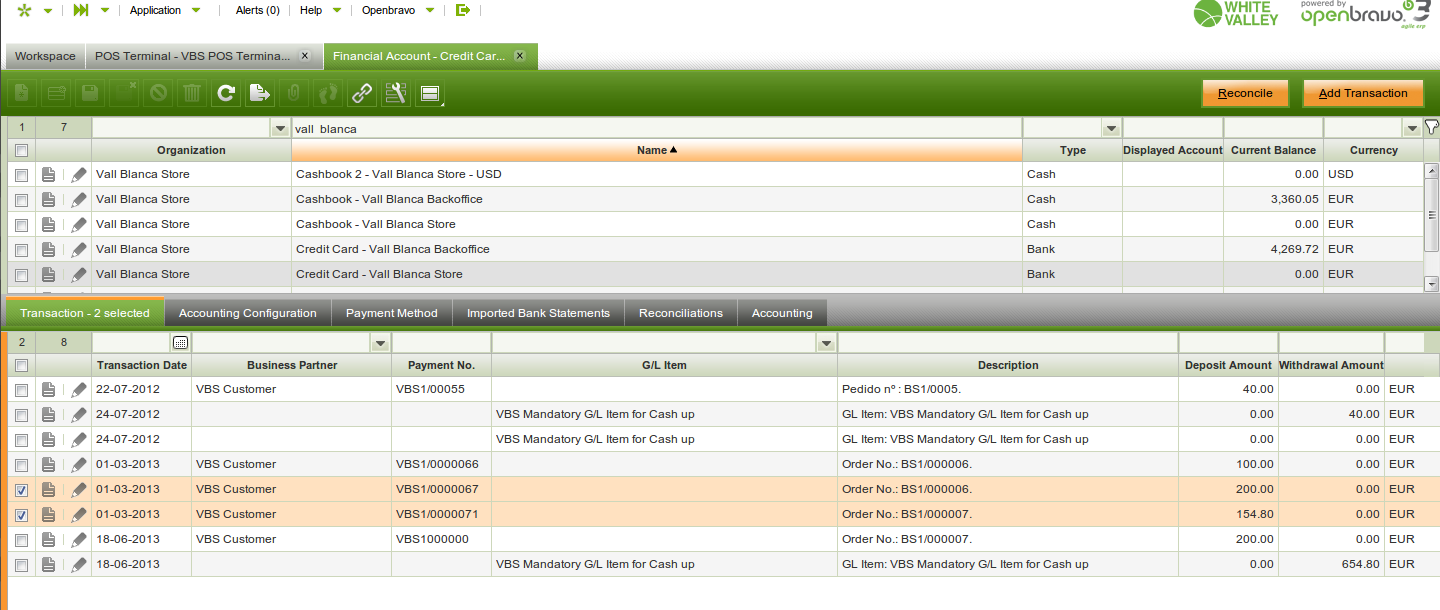The width and height of the screenshot is (1440, 610).
Task: Open form view icon for Cashbook 2 USD row
Action: point(49,174)
